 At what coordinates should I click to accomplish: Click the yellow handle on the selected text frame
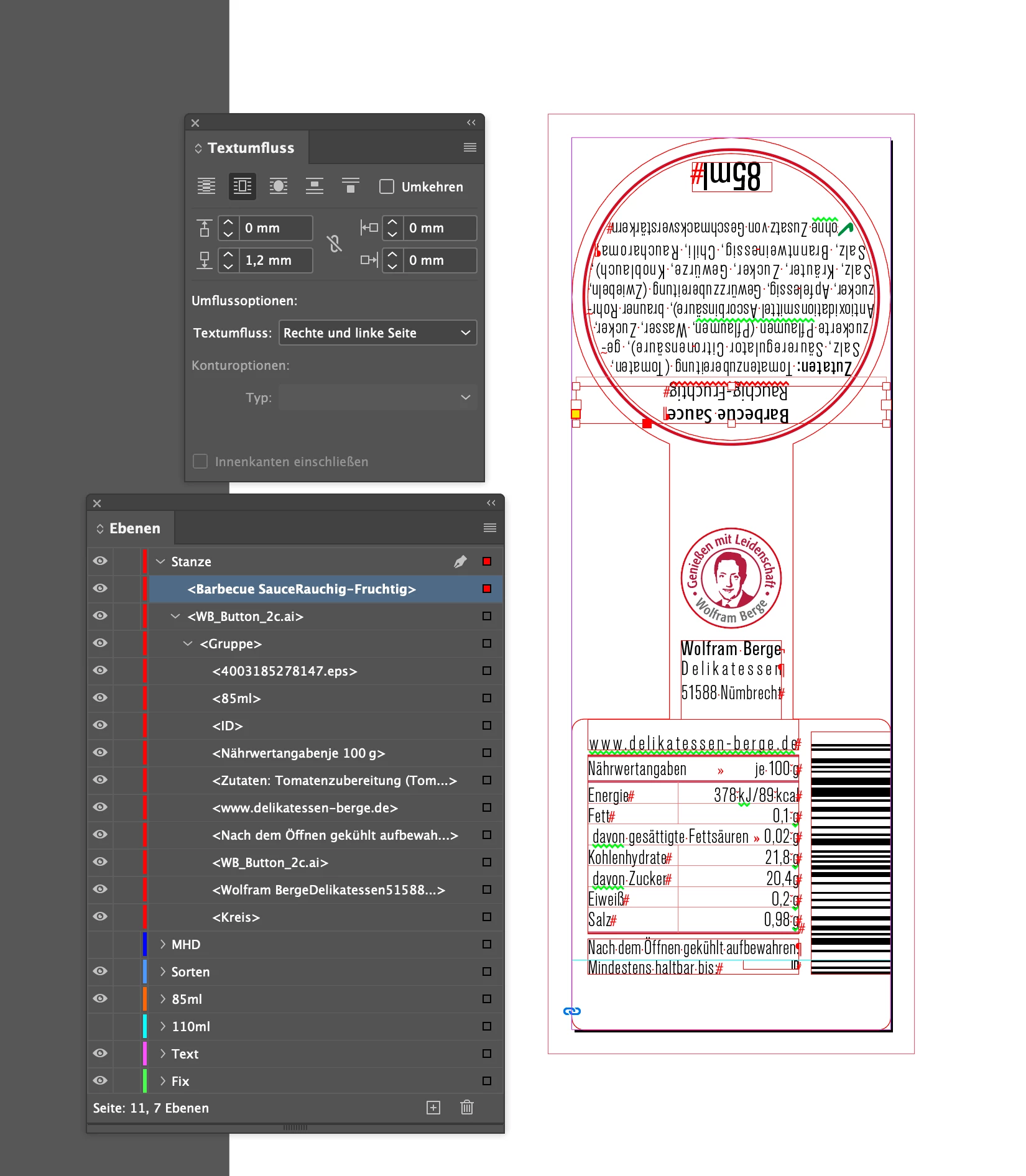click(576, 413)
